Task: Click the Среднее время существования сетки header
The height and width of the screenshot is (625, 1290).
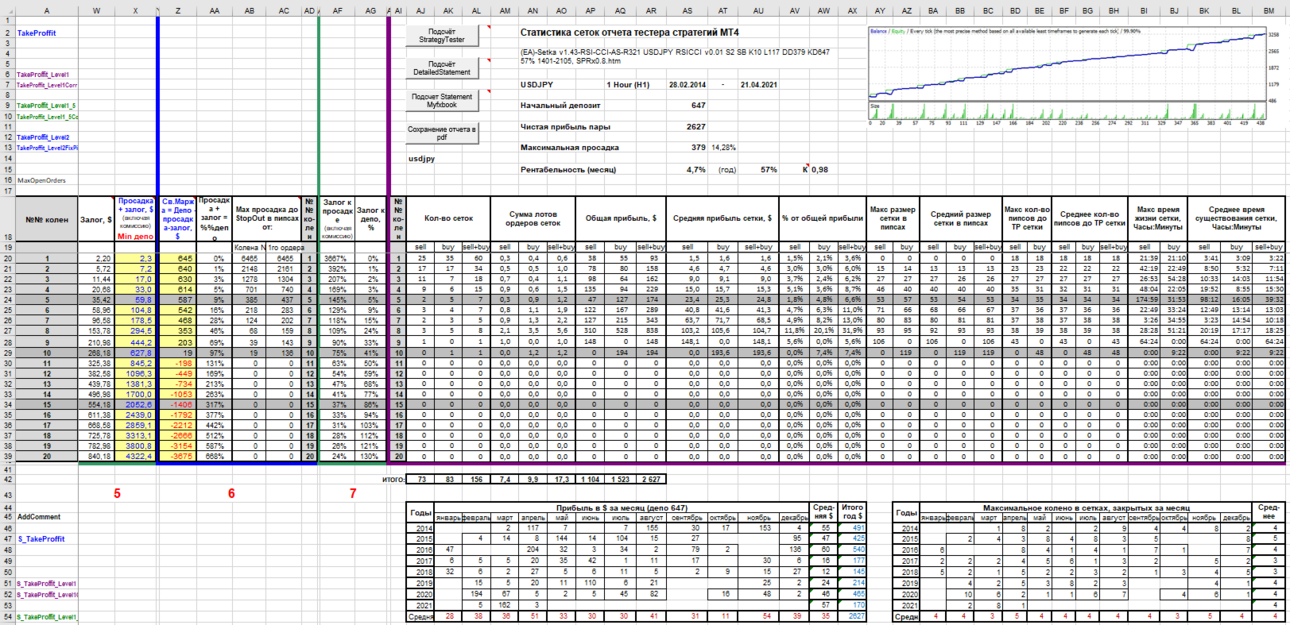Action: click(1238, 219)
